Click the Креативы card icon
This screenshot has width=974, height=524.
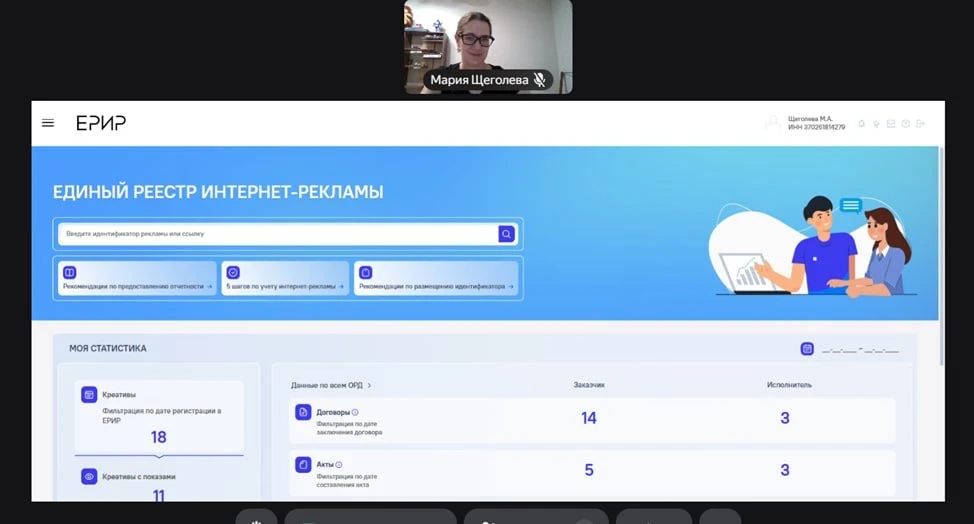tap(89, 394)
